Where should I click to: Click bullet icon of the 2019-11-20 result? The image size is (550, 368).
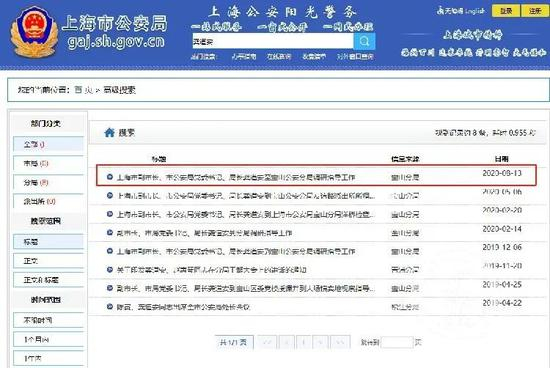(109, 269)
